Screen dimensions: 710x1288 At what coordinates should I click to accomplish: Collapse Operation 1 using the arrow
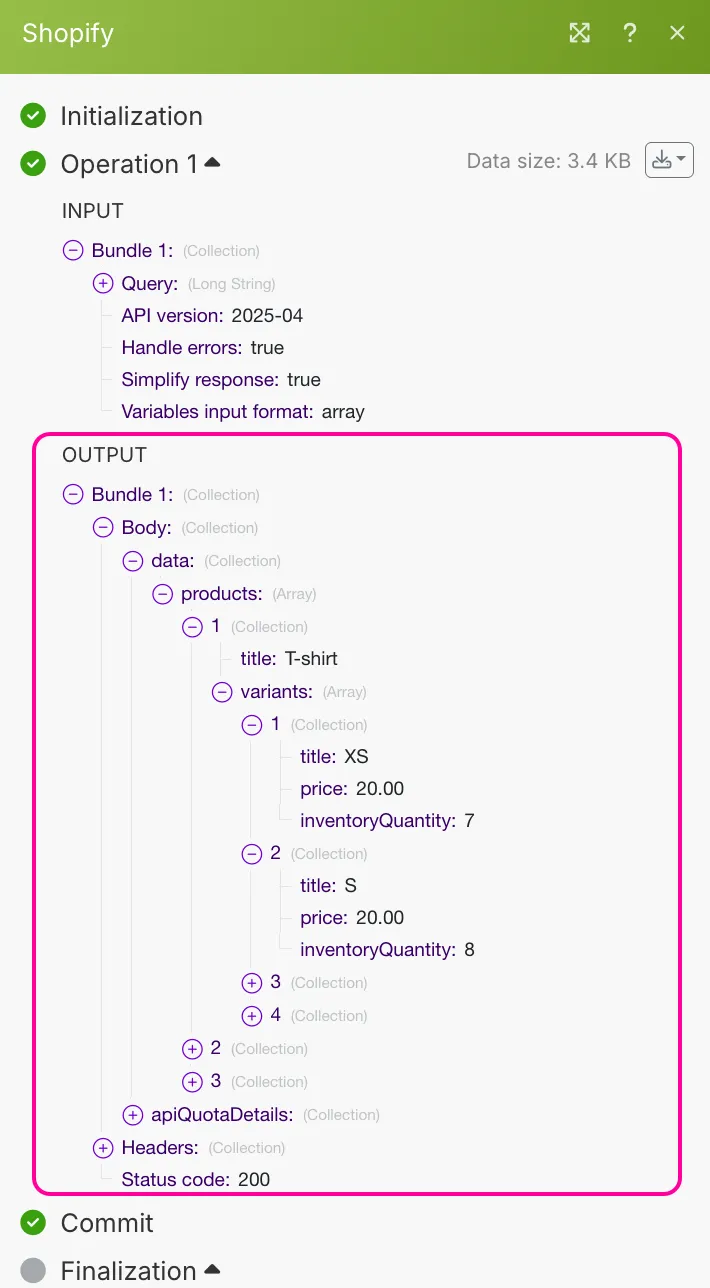tap(212, 163)
